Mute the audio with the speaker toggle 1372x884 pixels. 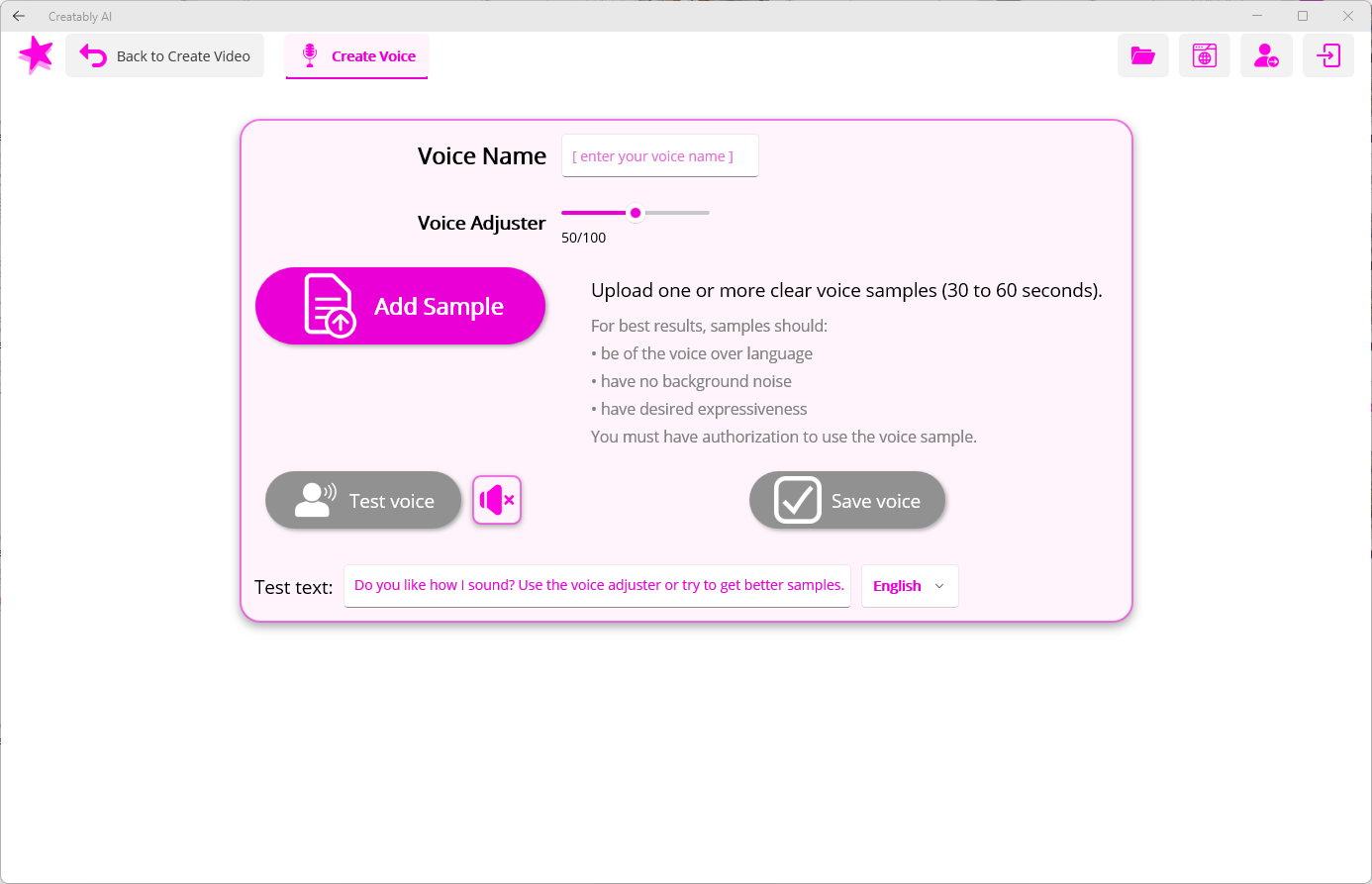click(x=497, y=500)
